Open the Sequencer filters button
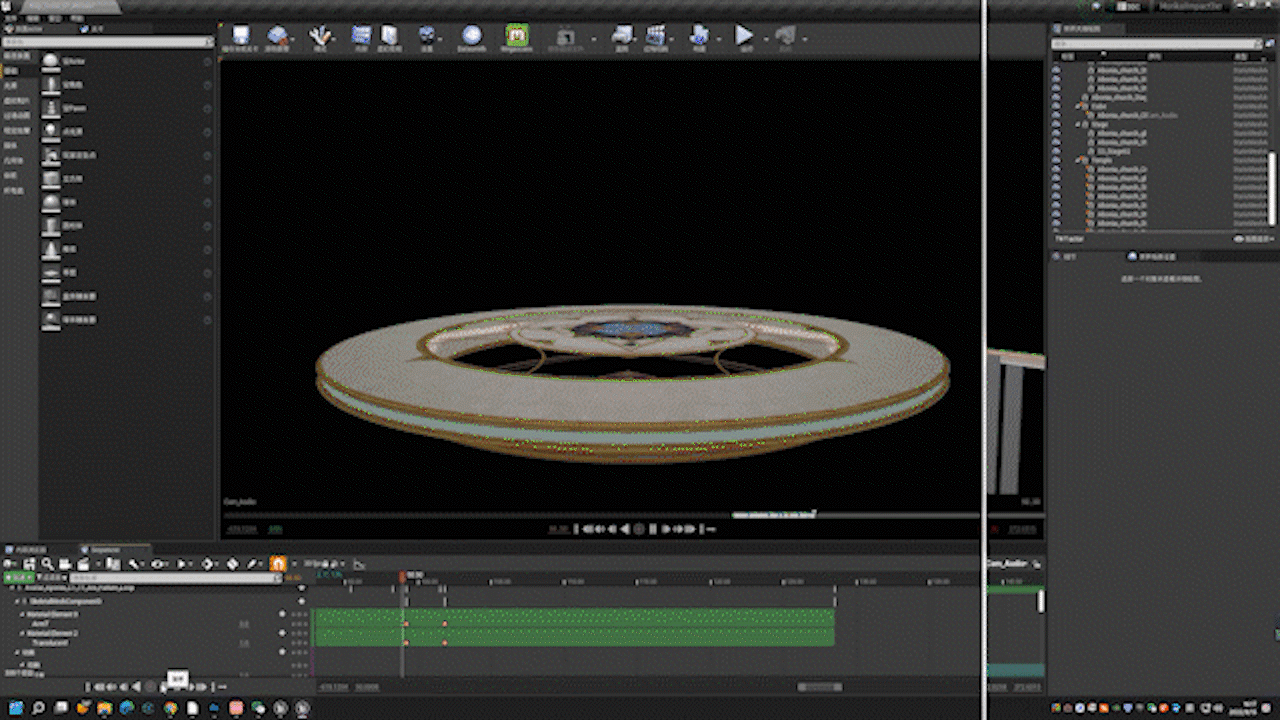This screenshot has width=1280, height=720. point(52,578)
